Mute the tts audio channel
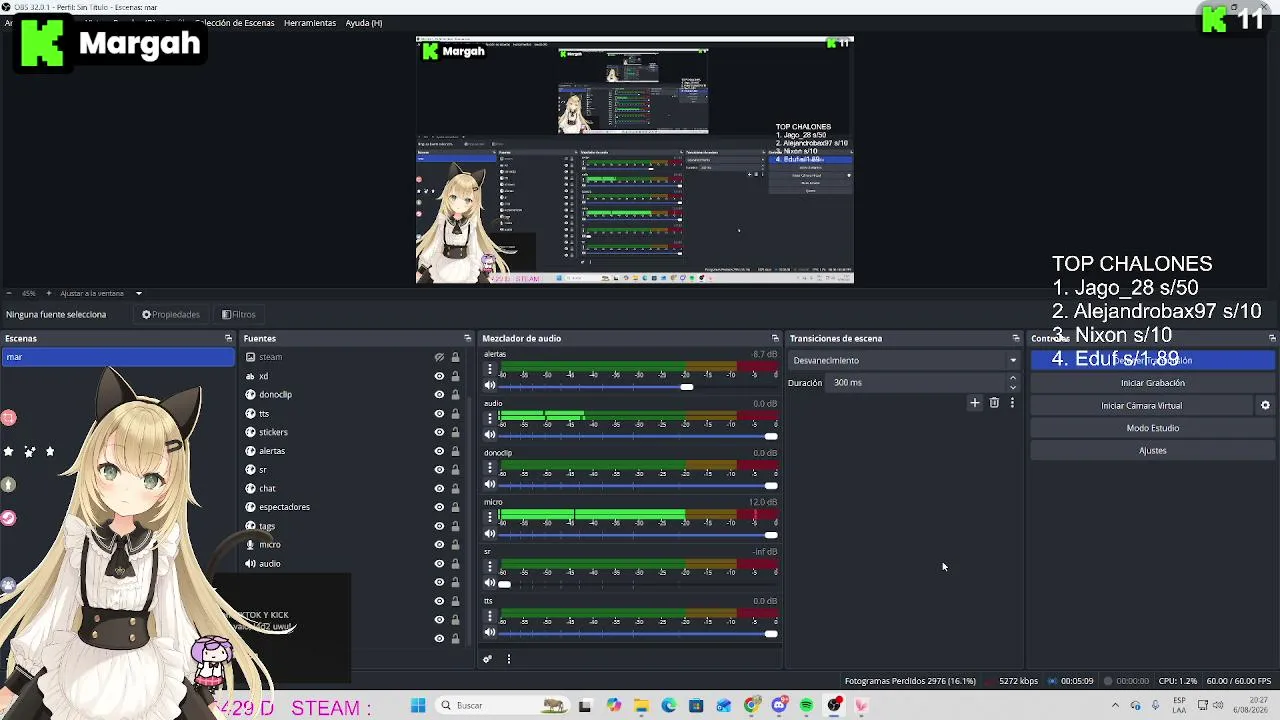 click(x=490, y=632)
